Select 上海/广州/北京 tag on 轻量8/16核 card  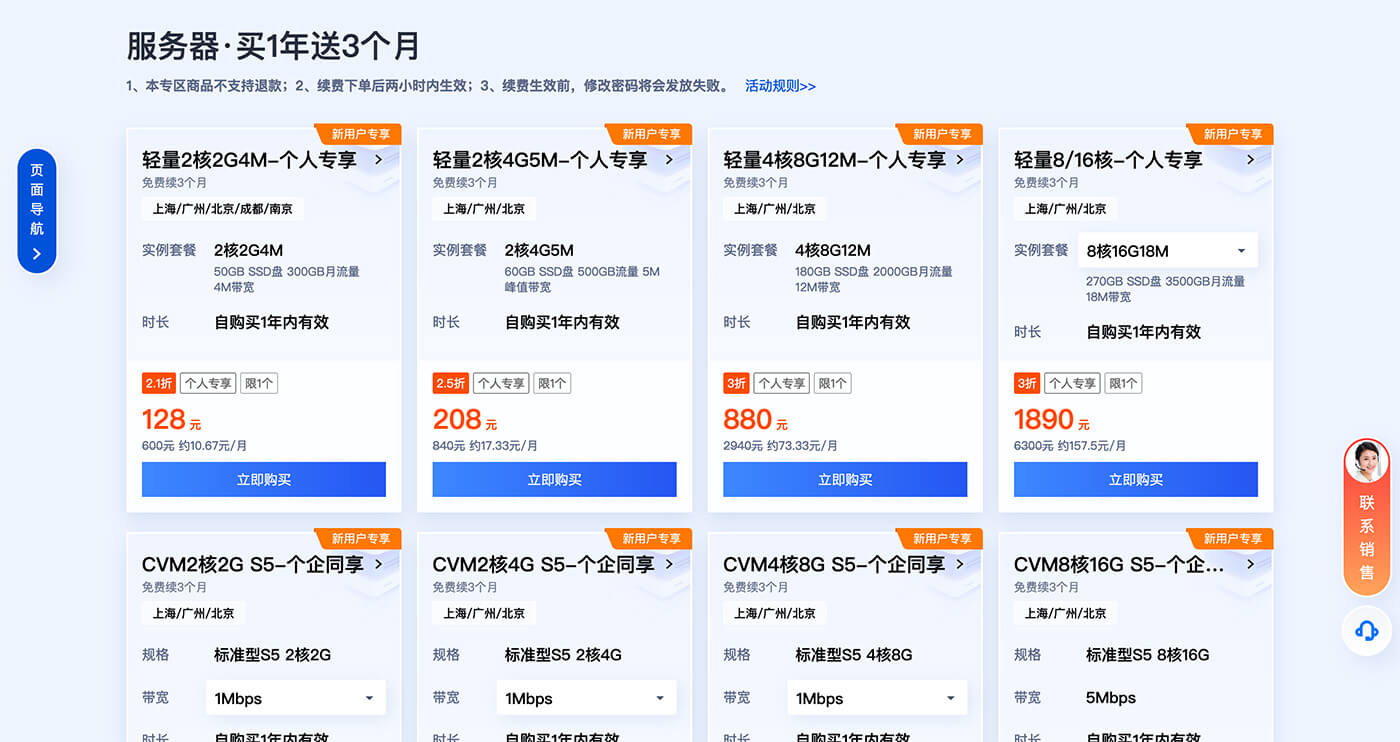1066,209
